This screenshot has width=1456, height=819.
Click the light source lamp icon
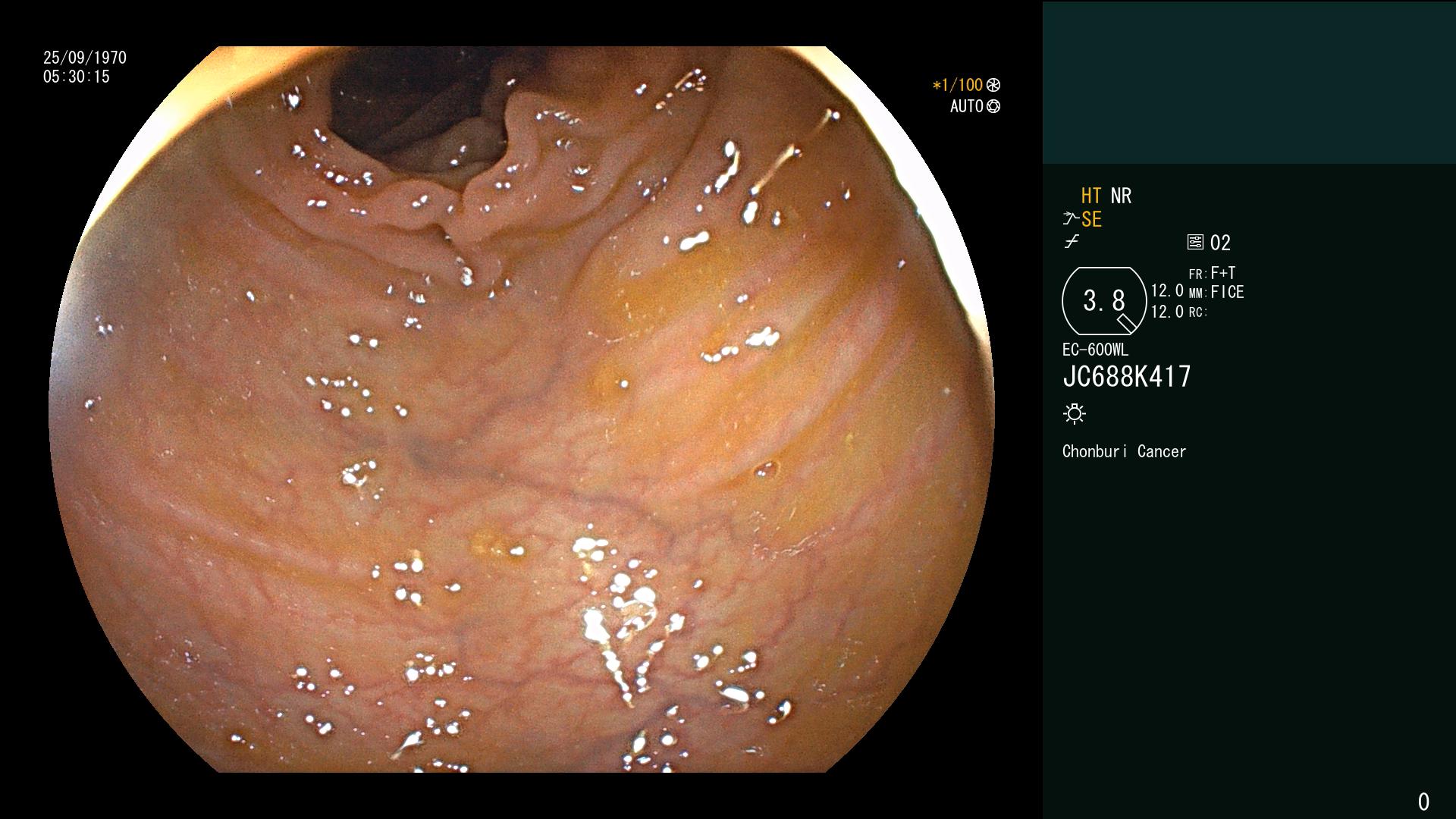(x=1075, y=413)
